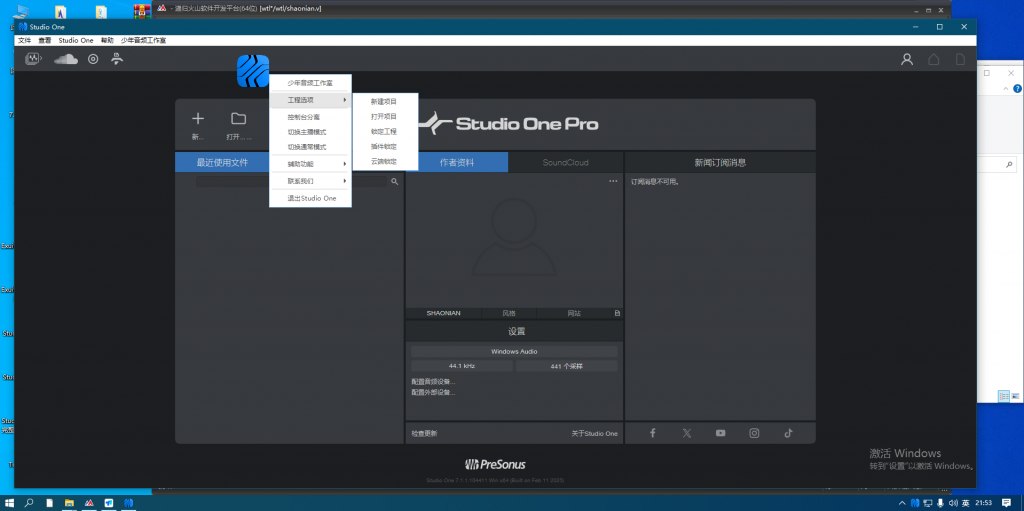
Task: Expand the 辅助功能 submenu entry
Action: click(x=310, y=164)
